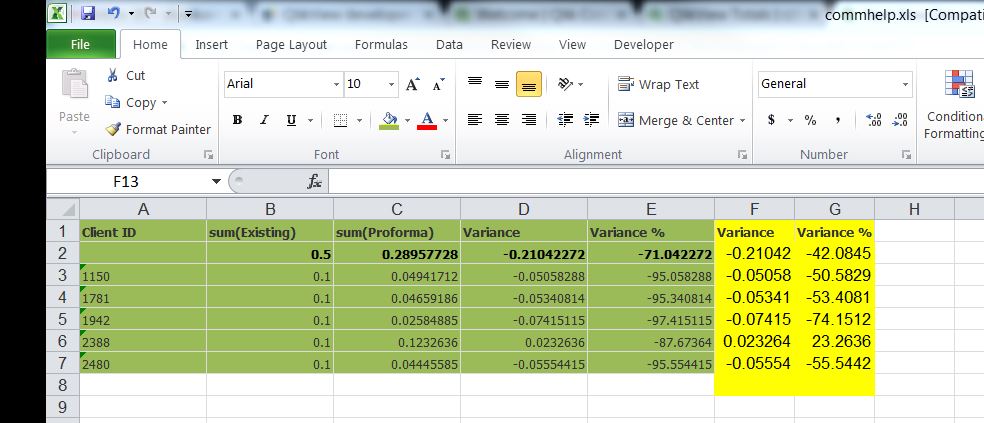
Task: Click the Paste clipboard icon
Action: (75, 85)
